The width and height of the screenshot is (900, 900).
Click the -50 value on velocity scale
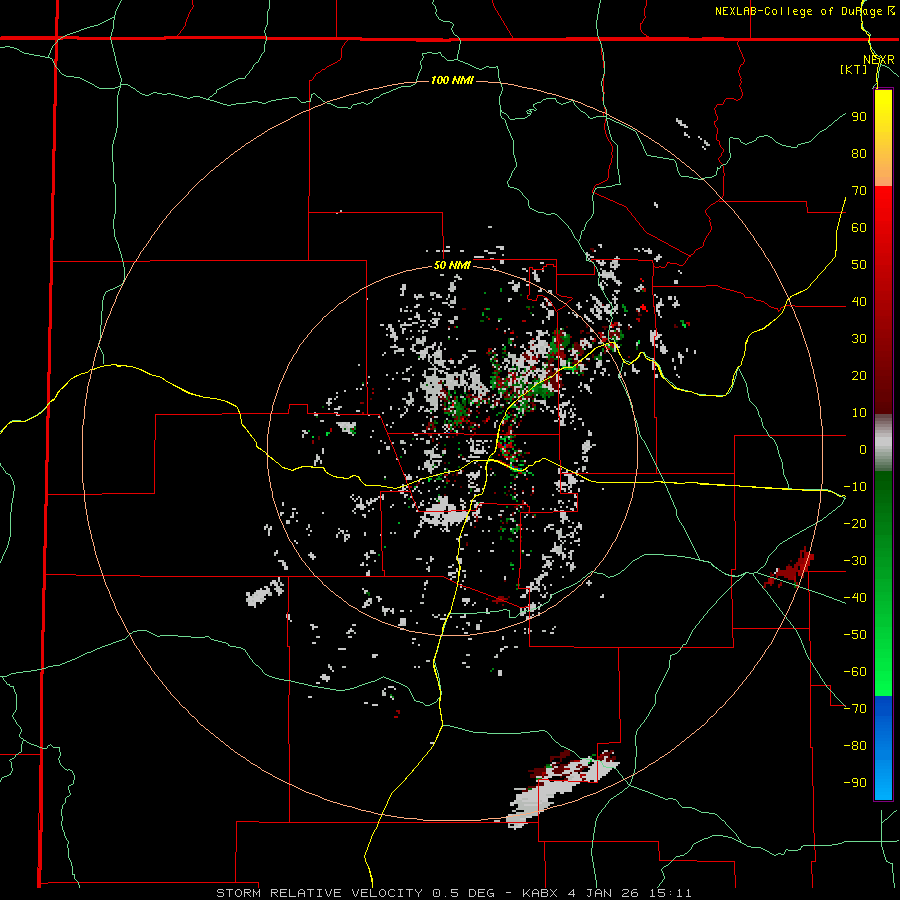855,635
